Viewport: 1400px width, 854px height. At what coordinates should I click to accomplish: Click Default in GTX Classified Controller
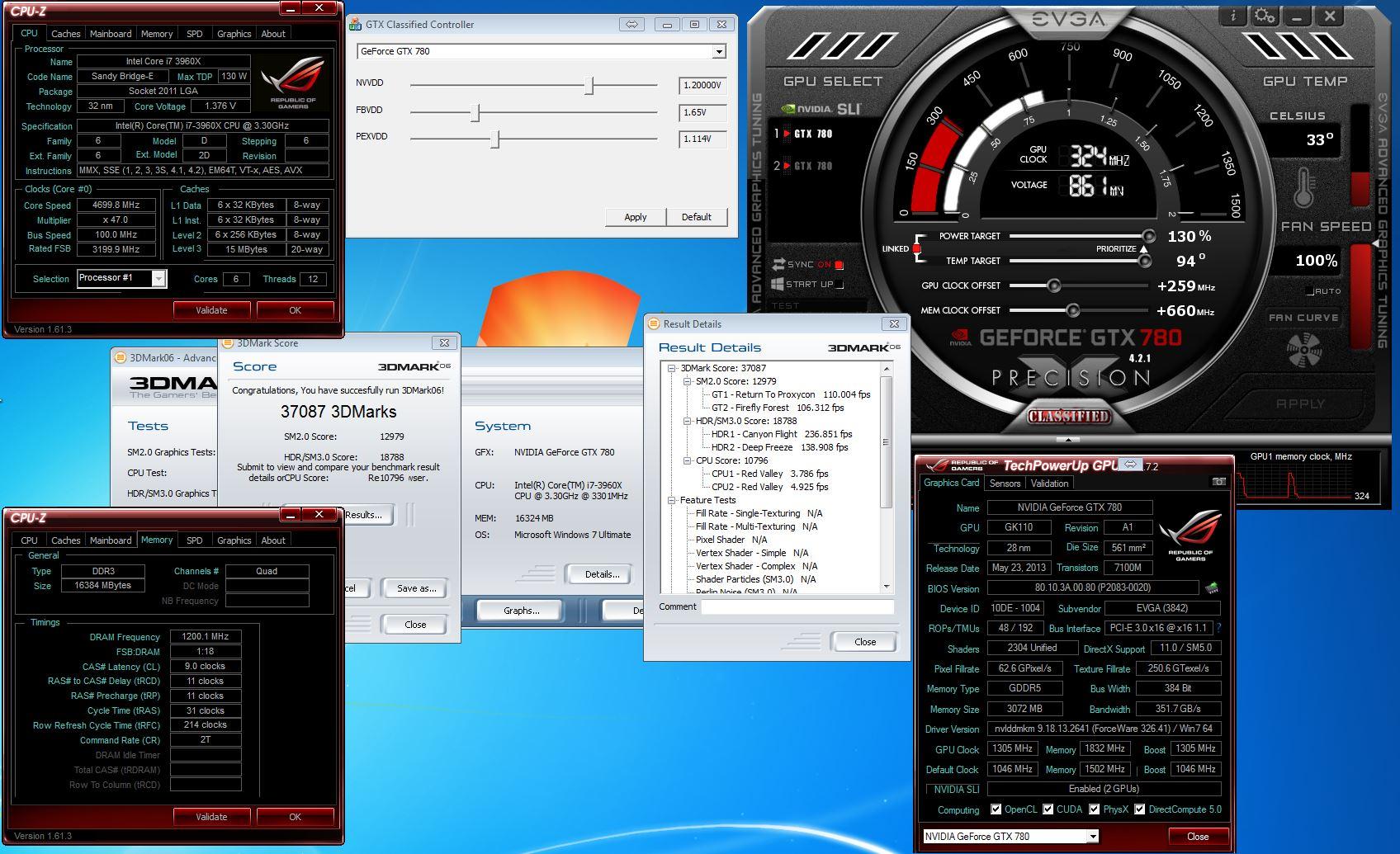[696, 217]
